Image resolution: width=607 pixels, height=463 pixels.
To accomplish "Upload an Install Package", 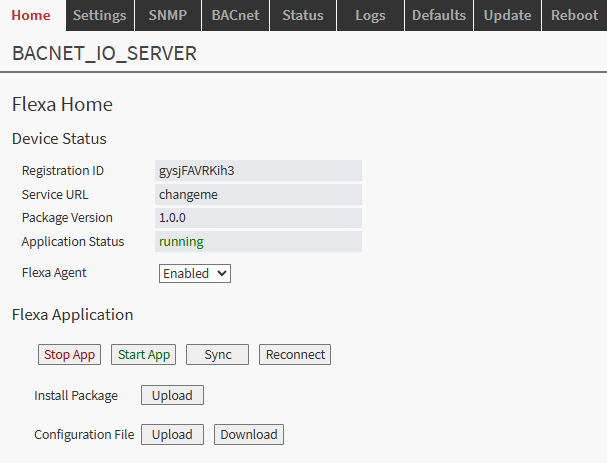I will coord(172,395).
